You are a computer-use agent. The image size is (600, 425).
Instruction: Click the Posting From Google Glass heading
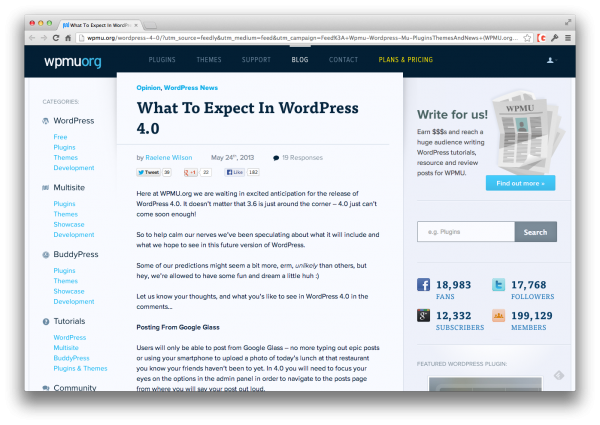click(178, 327)
